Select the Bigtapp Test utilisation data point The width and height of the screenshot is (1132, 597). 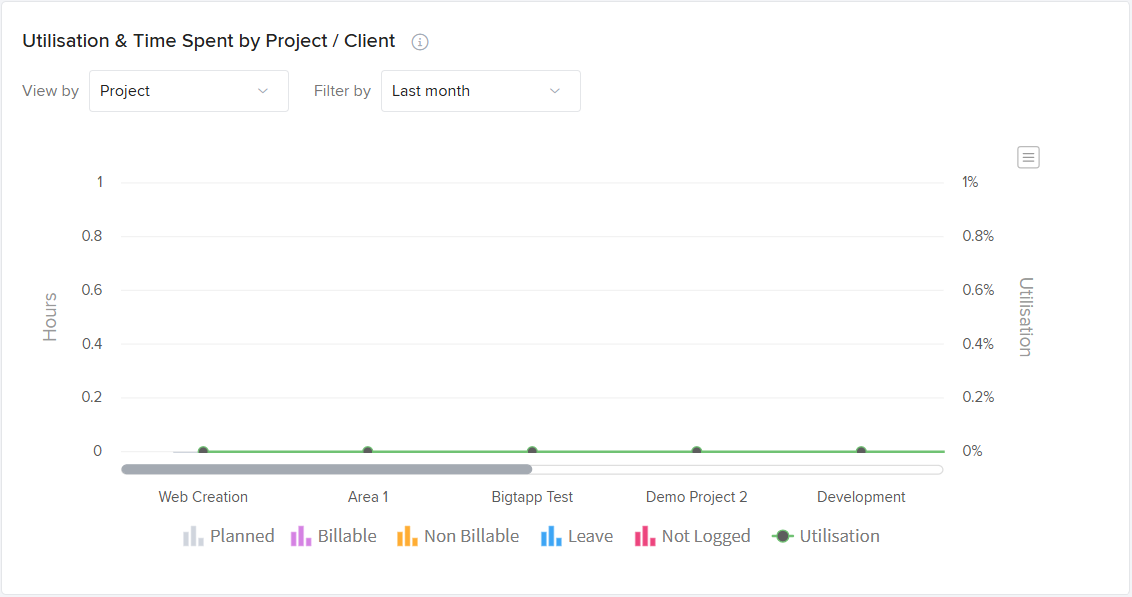pos(532,452)
